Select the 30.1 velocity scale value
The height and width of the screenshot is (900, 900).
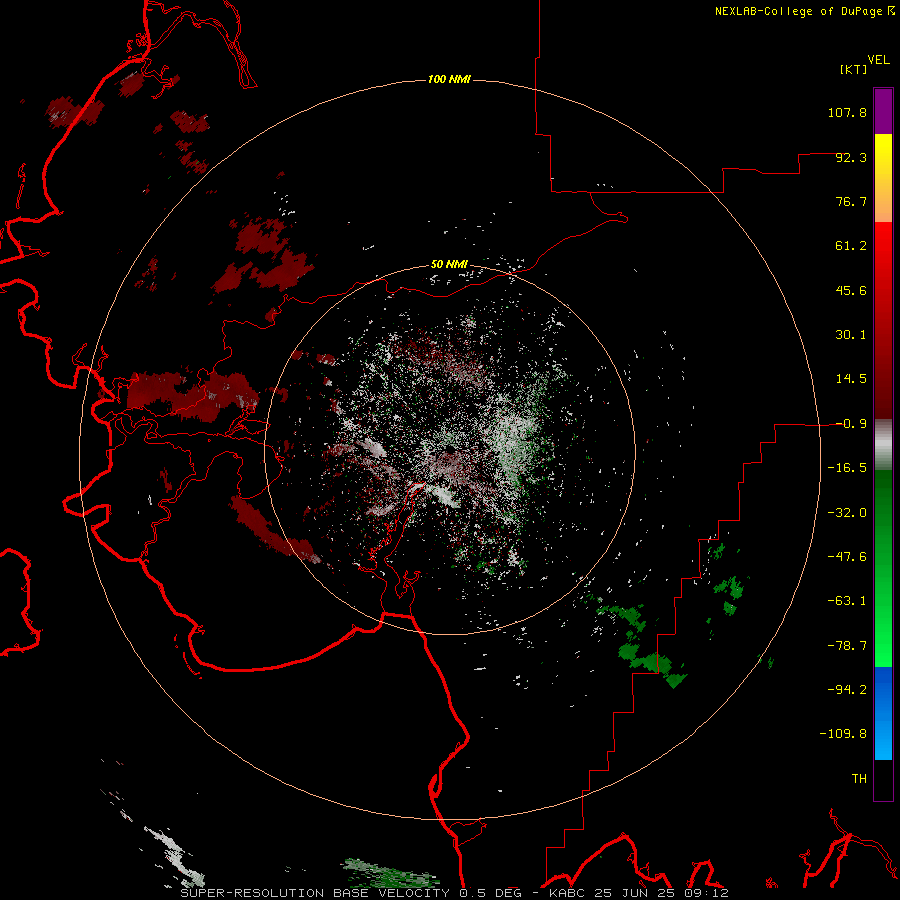point(851,335)
